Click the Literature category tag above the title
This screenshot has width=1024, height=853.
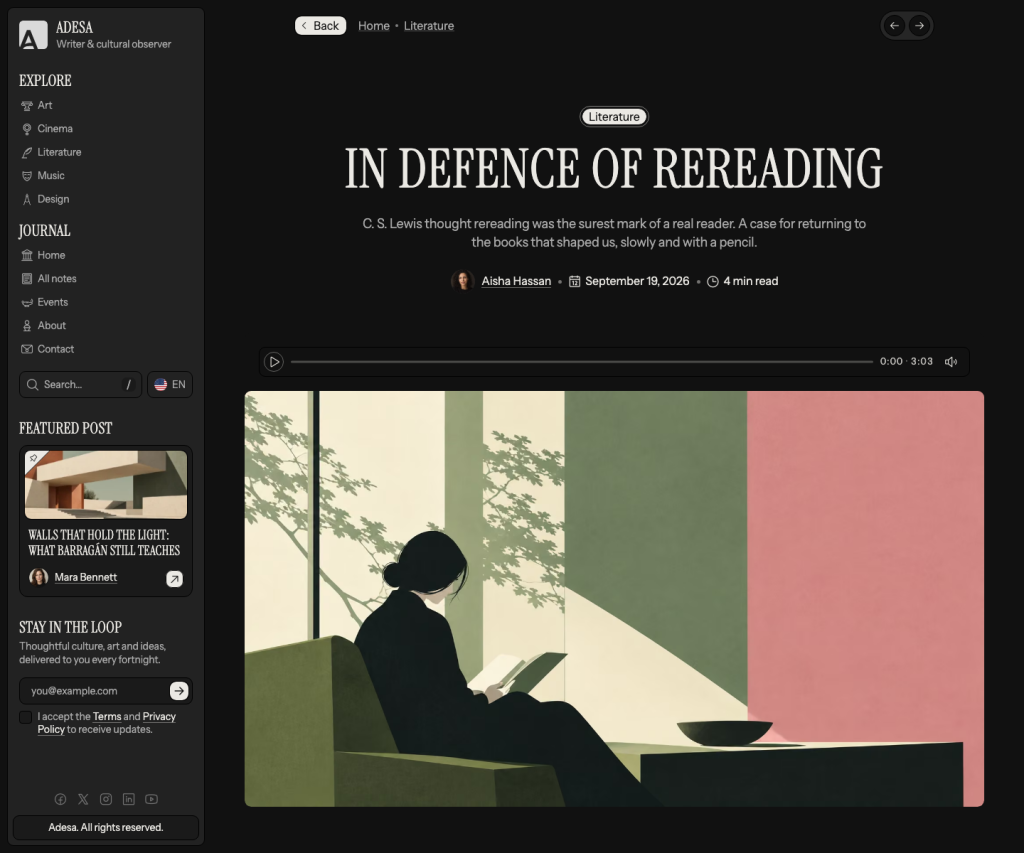pyautogui.click(x=614, y=117)
